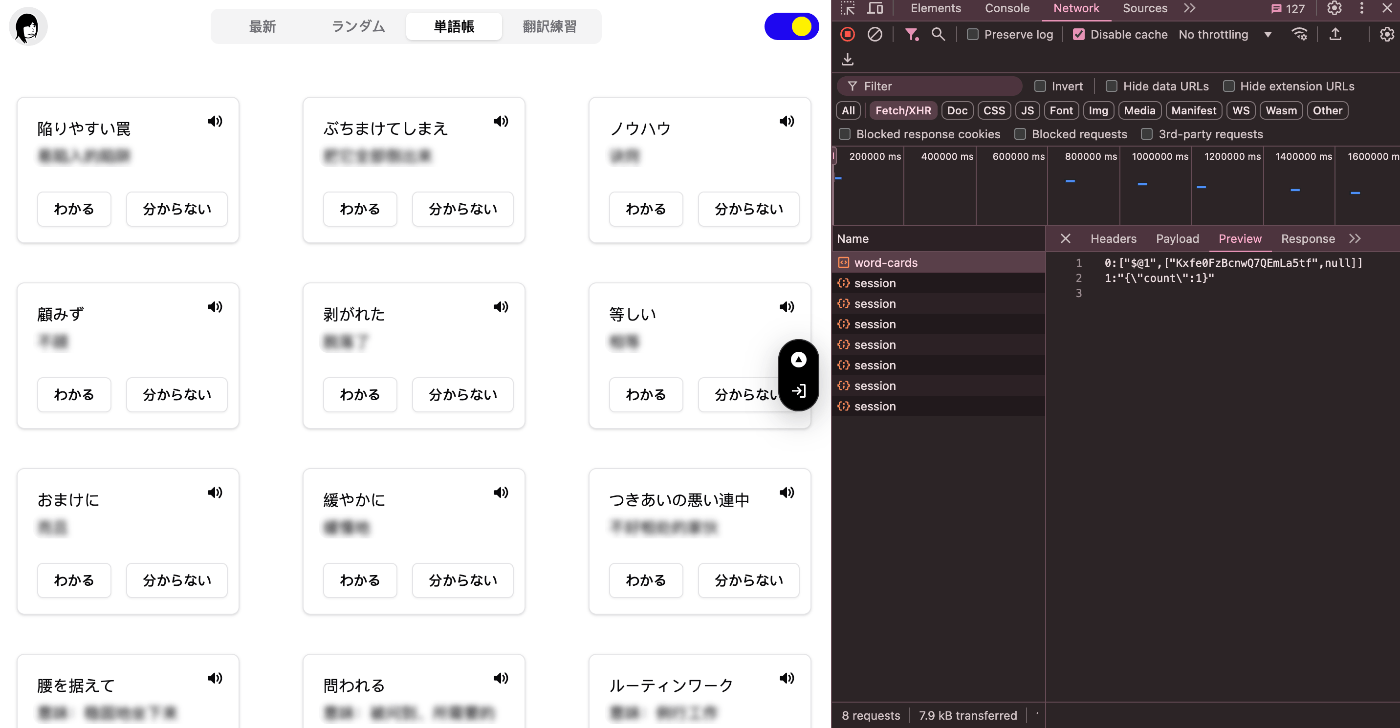The image size is (1400, 728).
Task: Open the user avatar profile
Action: pos(28,27)
